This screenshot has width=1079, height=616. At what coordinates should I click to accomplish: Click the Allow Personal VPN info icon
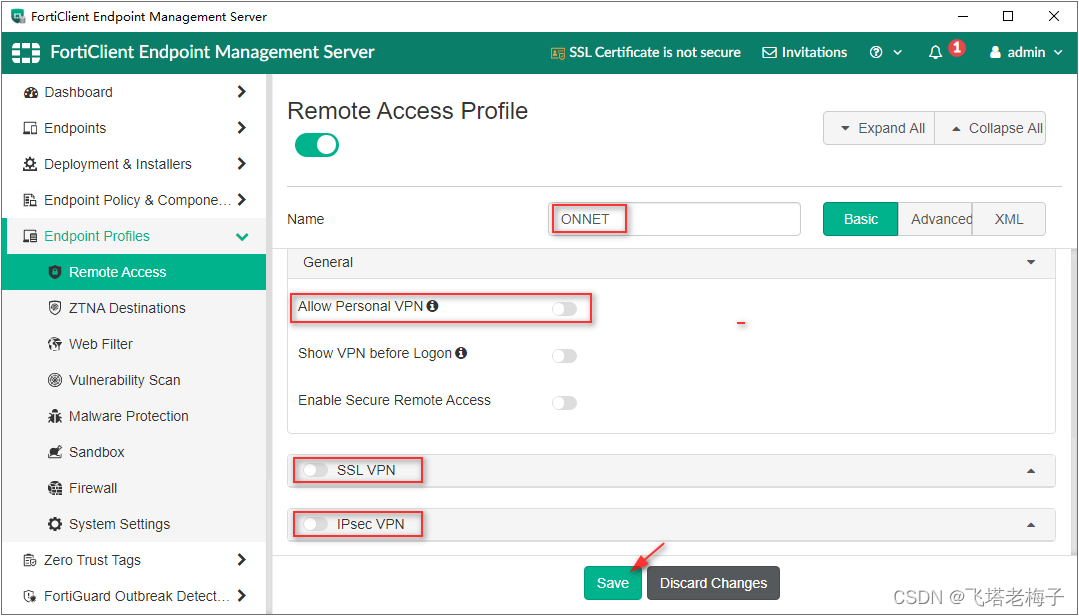[x=432, y=306]
